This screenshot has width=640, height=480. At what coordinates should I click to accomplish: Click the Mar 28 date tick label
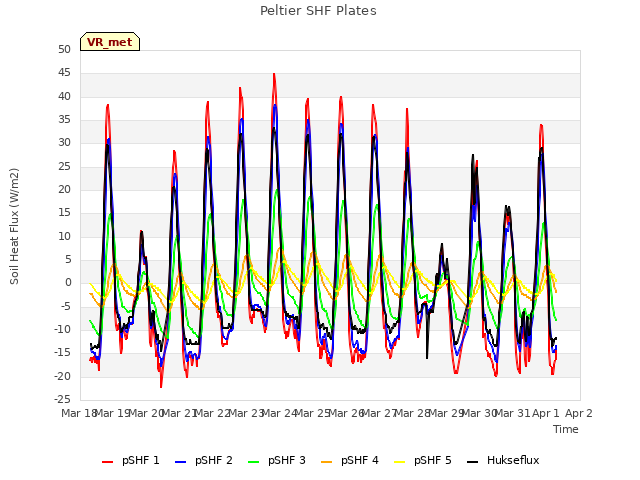412,413
